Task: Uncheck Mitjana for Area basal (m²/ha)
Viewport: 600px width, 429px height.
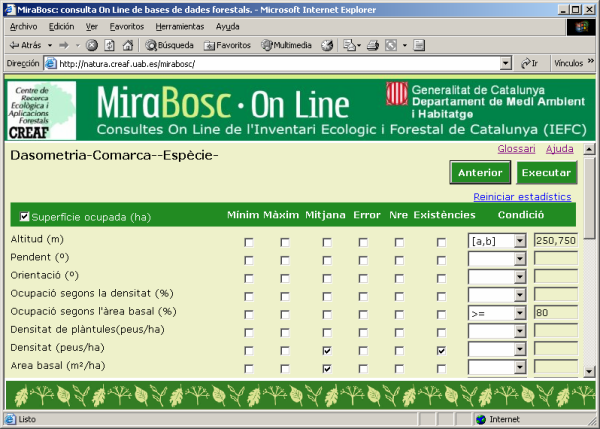Action: coord(327,368)
